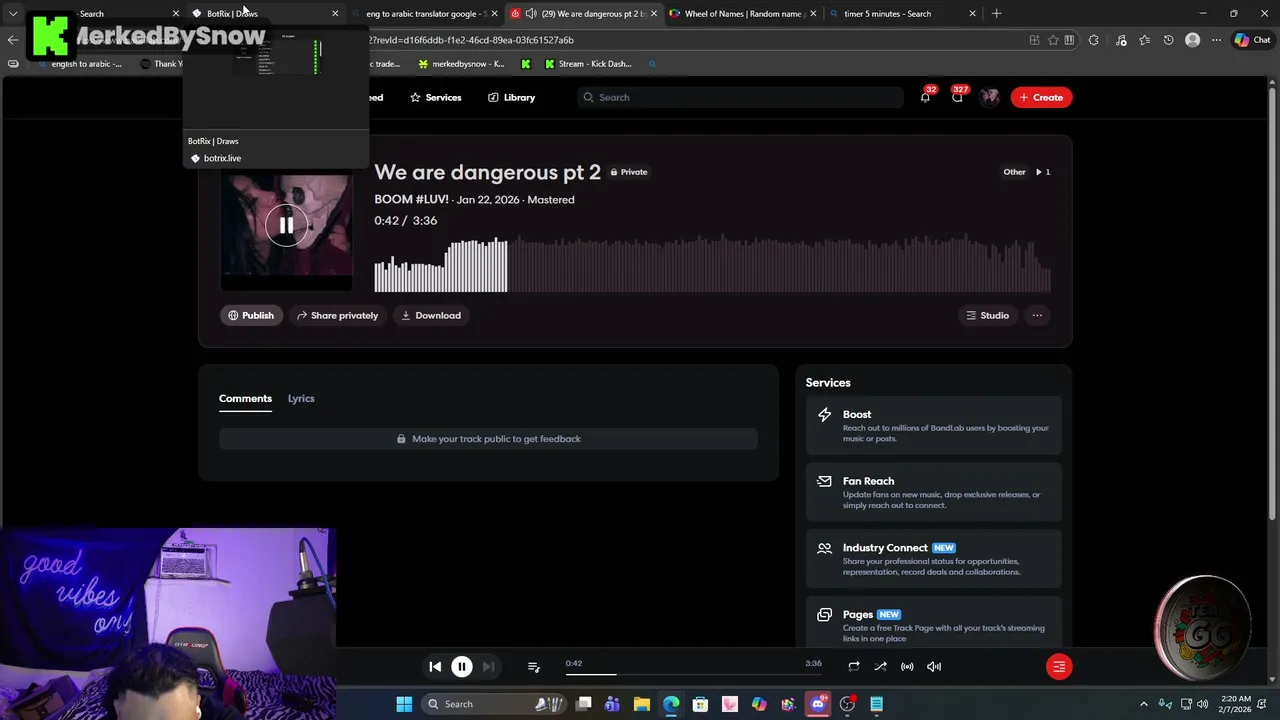This screenshot has width=1280, height=720.
Task: Toggle the volume icon in player bar
Action: click(x=934, y=667)
